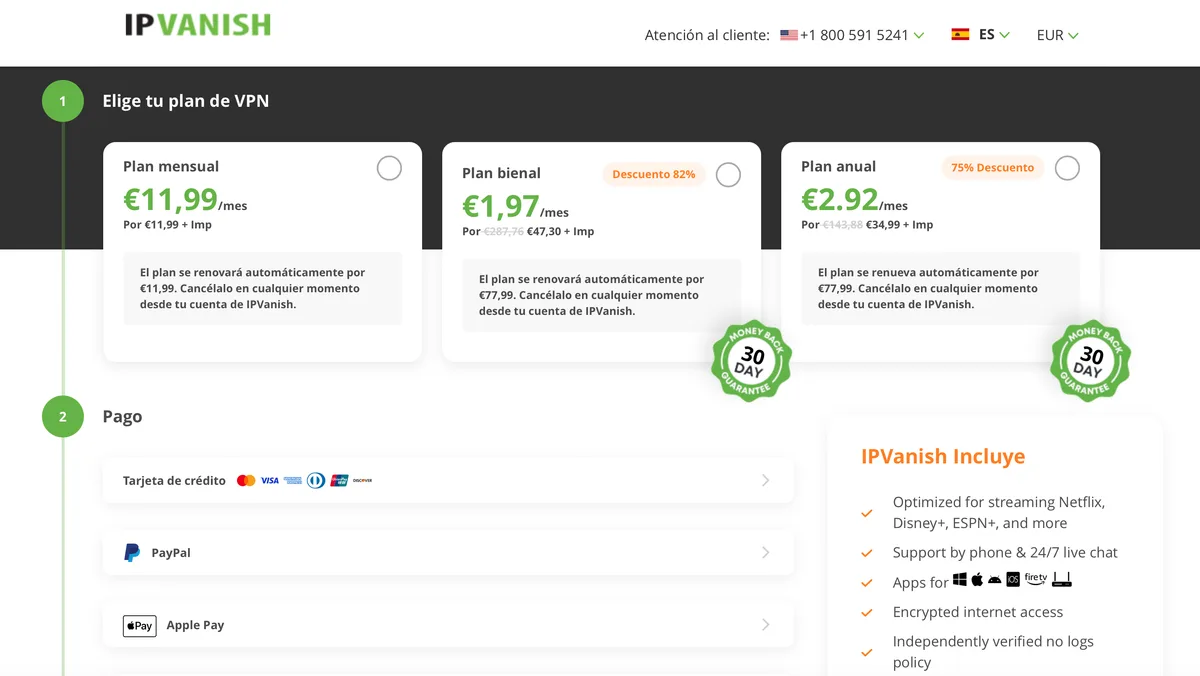Screen dimensions: 1200x676
Task: Click the UnionPay card icon
Action: [339, 481]
